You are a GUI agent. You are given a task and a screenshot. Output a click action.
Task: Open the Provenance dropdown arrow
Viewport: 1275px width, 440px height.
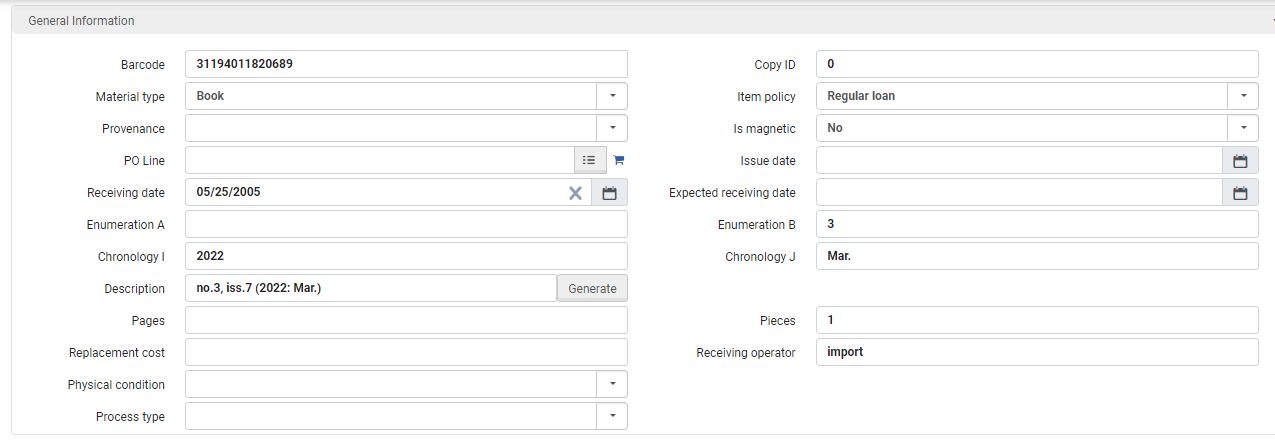pos(612,128)
